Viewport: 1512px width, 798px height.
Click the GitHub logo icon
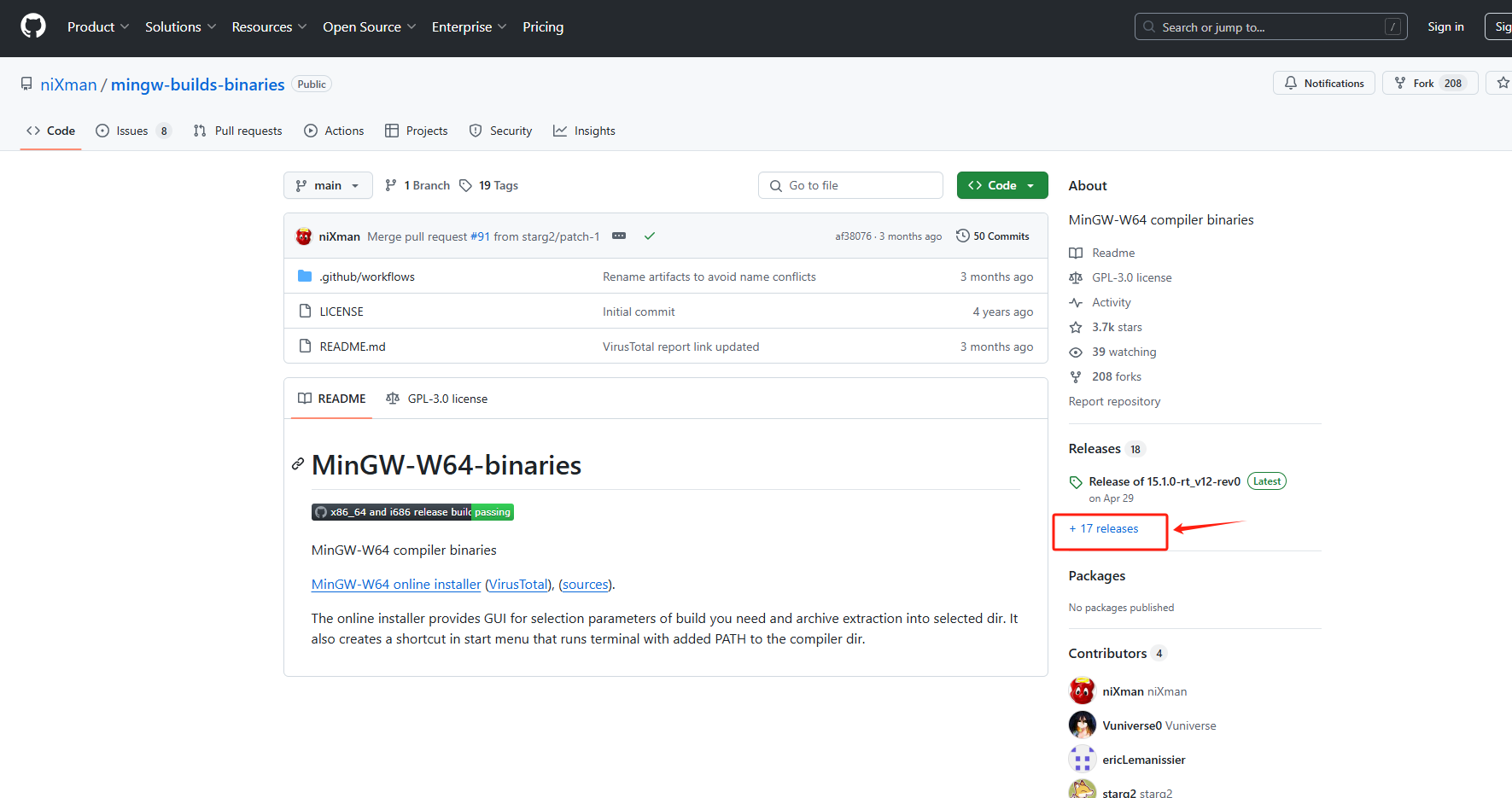(x=33, y=26)
